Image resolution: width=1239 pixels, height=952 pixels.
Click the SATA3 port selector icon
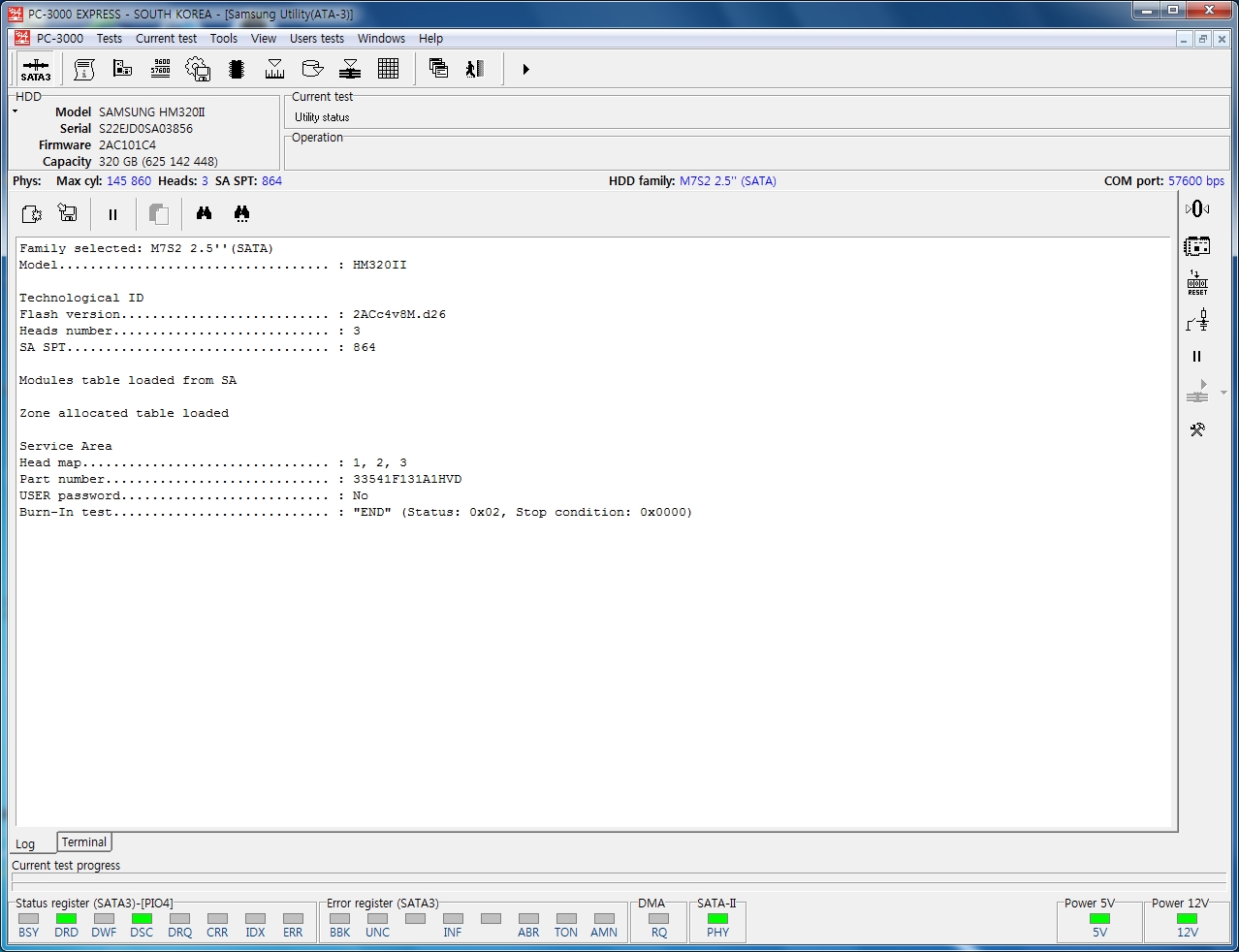point(36,69)
